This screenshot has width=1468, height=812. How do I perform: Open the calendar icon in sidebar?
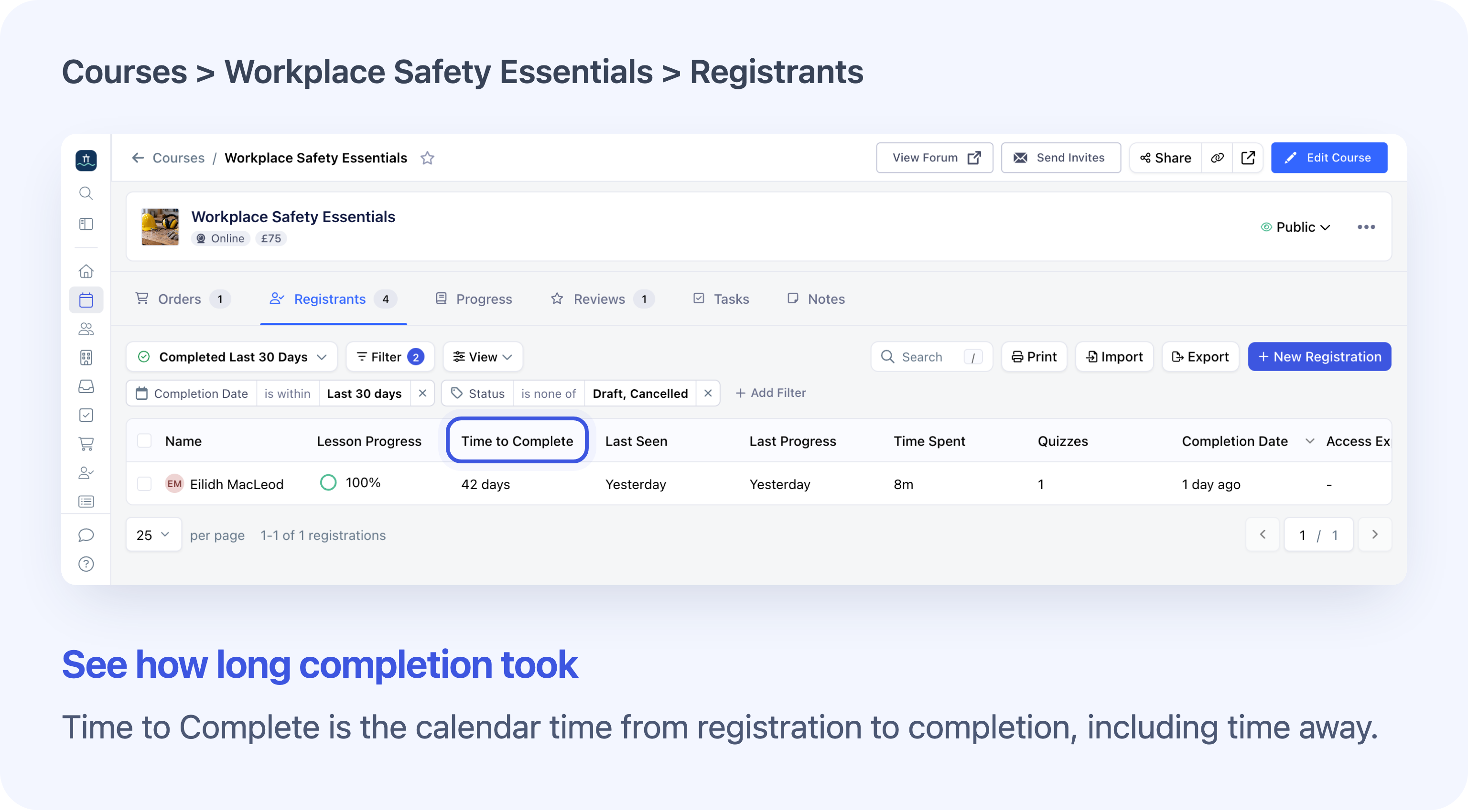[86, 300]
